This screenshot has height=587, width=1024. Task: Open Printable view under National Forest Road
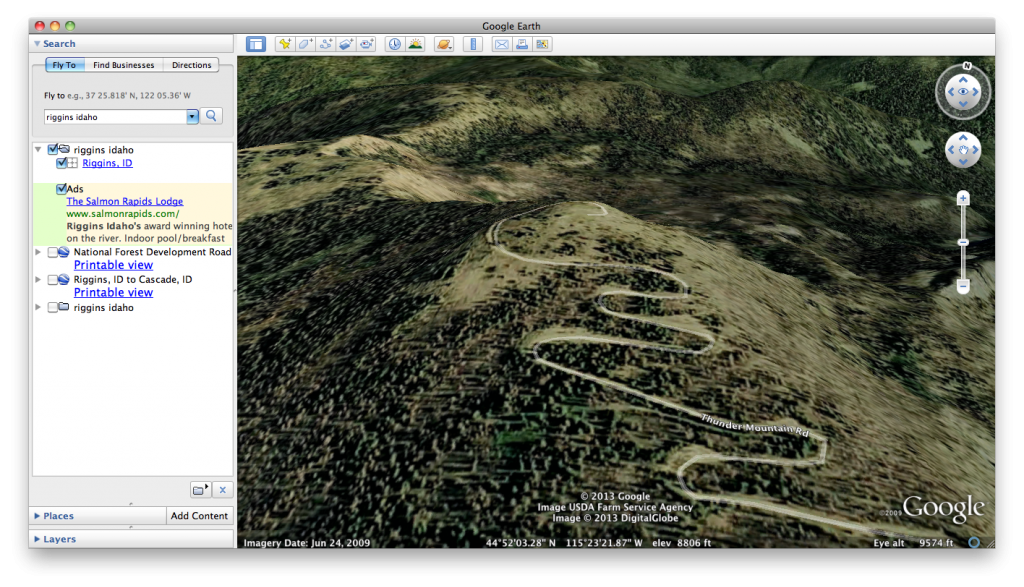pos(114,265)
